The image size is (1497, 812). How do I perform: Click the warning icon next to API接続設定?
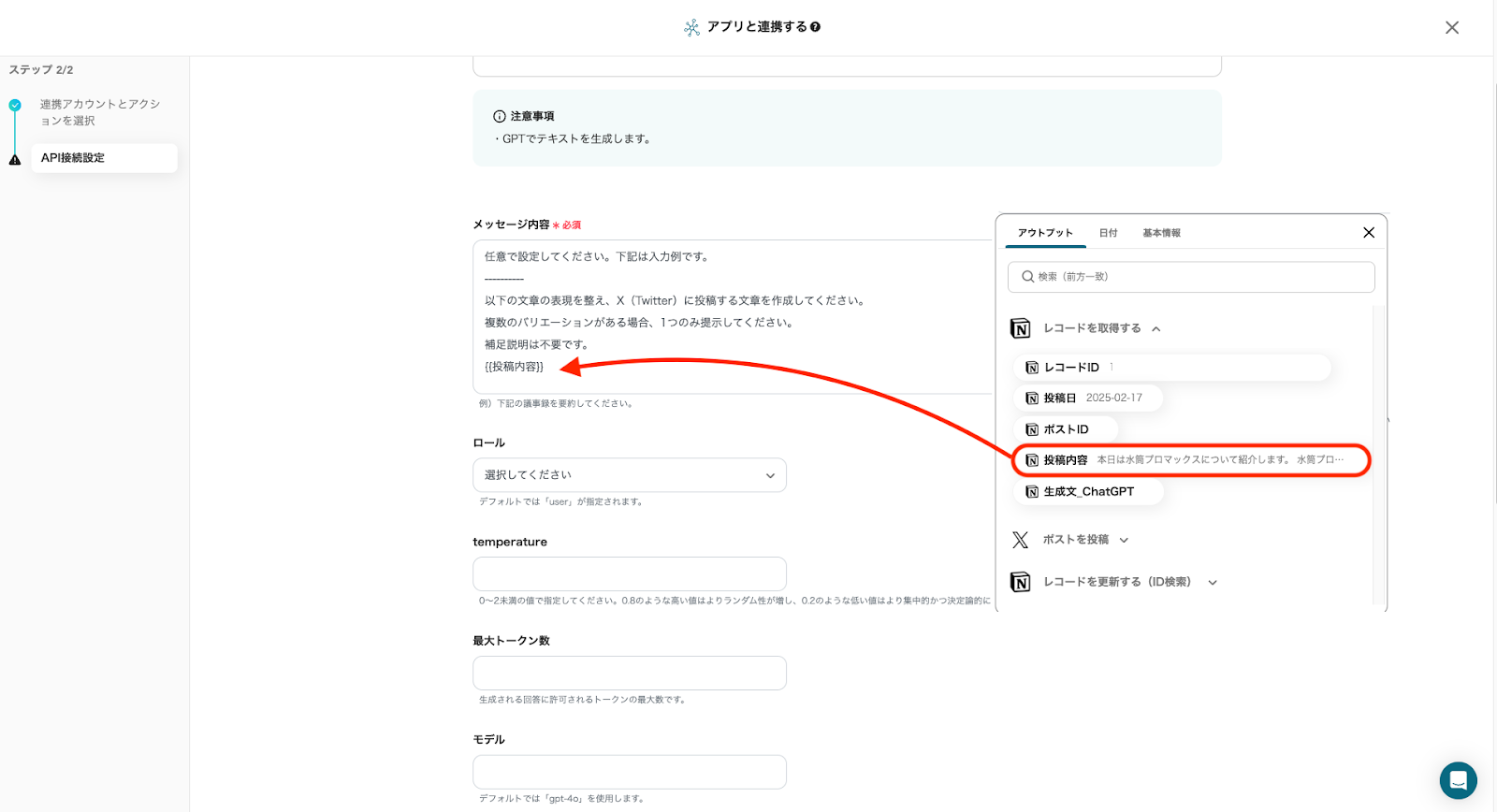coord(15,159)
